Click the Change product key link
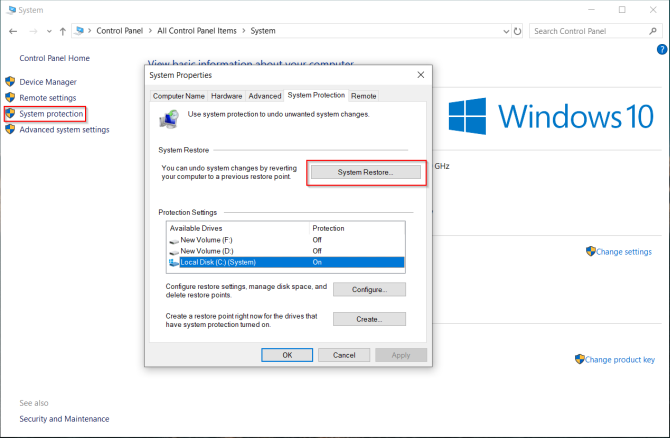The image size is (670, 438). tap(620, 359)
